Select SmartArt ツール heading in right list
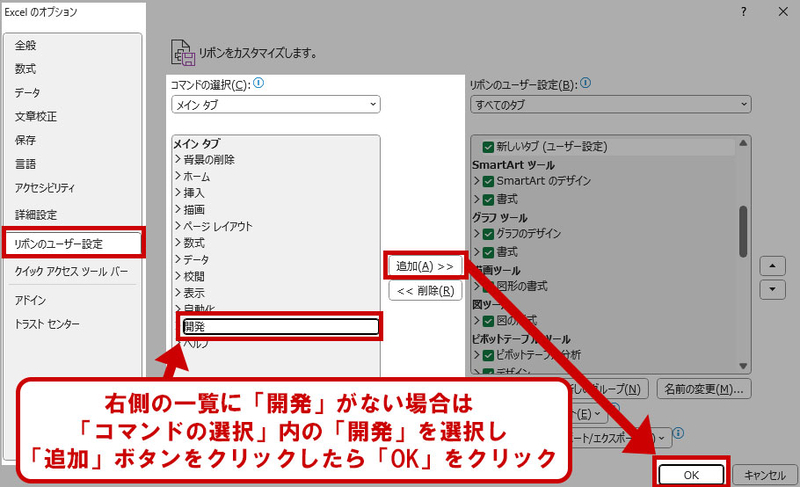800x487 pixels. (513, 165)
